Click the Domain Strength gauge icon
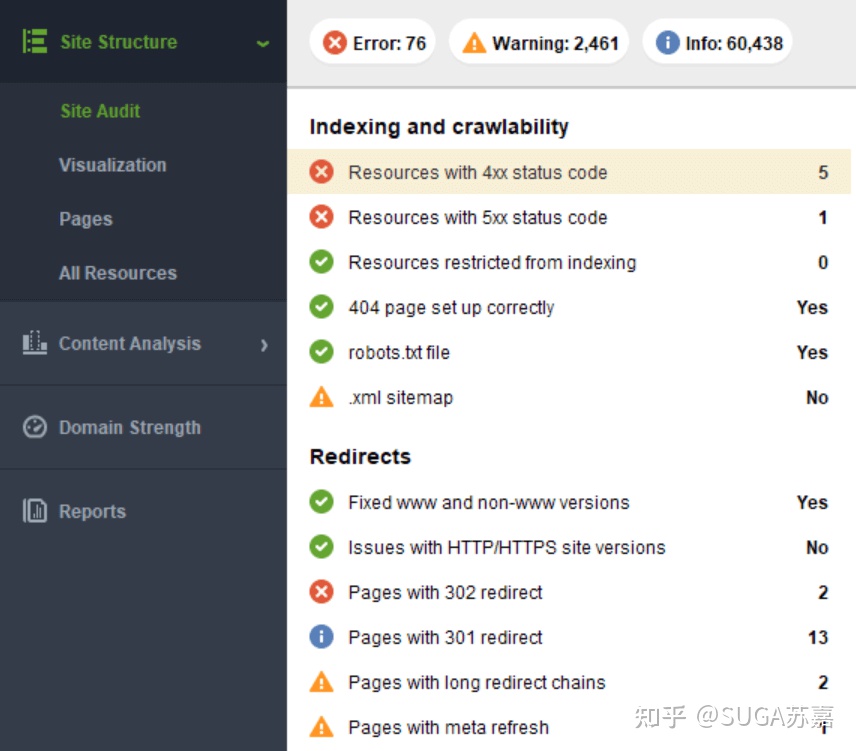The image size is (856, 751). click(x=34, y=427)
